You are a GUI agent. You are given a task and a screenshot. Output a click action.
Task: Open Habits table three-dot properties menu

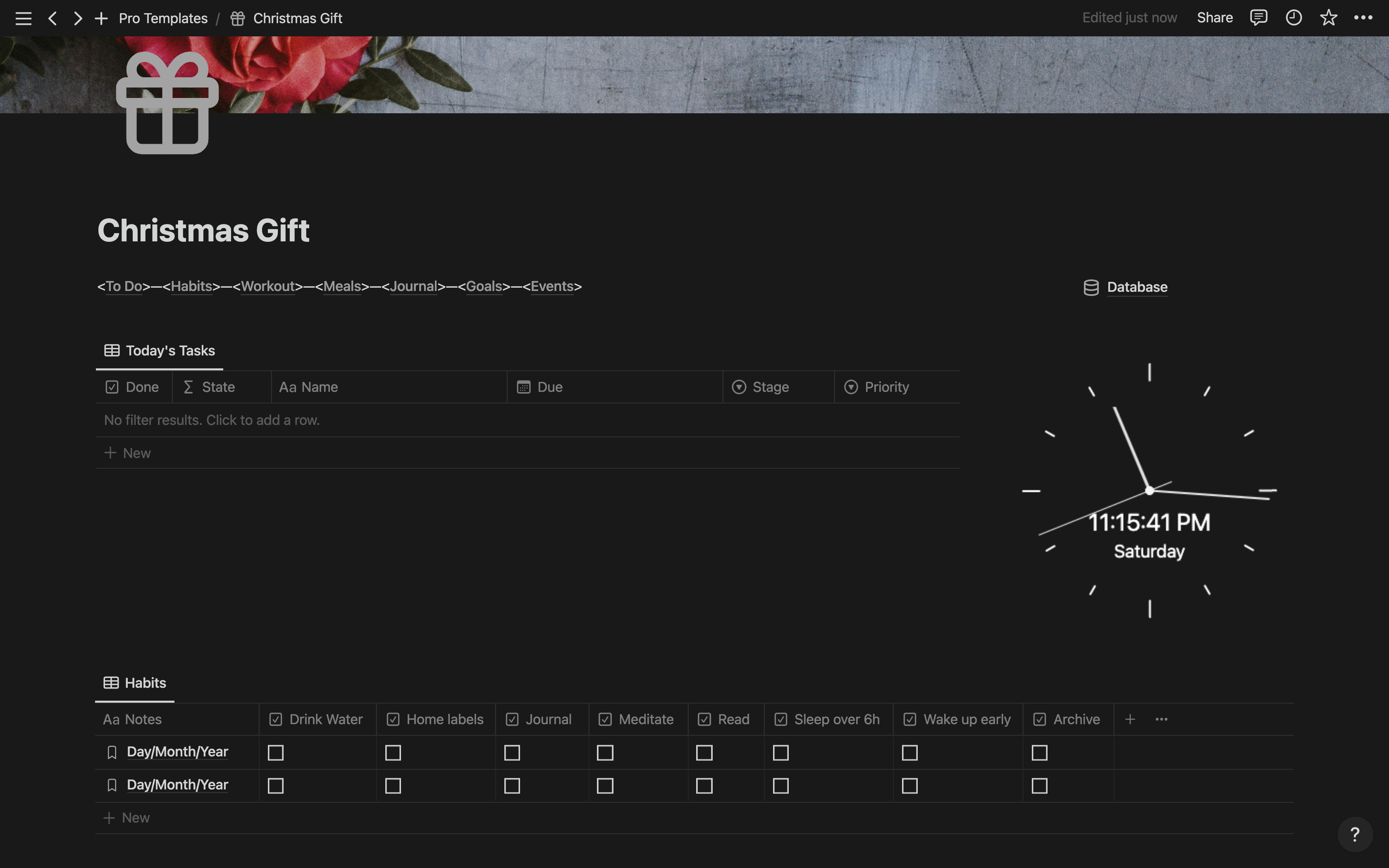[x=1161, y=719]
